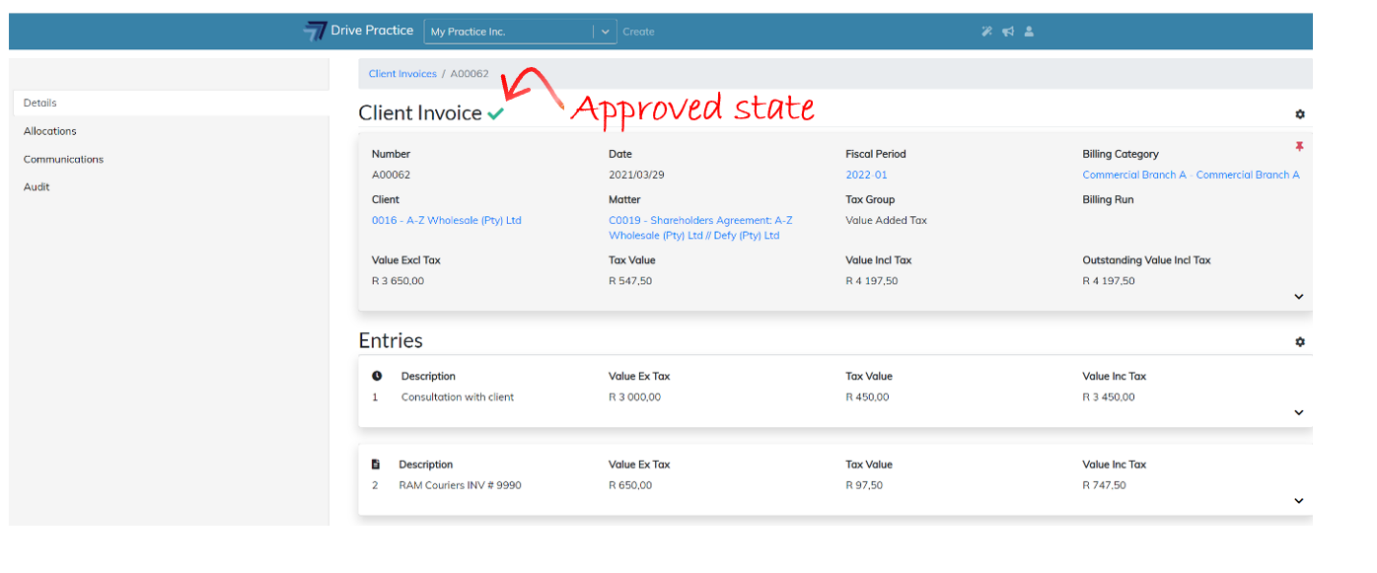Click the Create button in top bar
Image resolution: width=1377 pixels, height=573 pixels.
[x=638, y=32]
